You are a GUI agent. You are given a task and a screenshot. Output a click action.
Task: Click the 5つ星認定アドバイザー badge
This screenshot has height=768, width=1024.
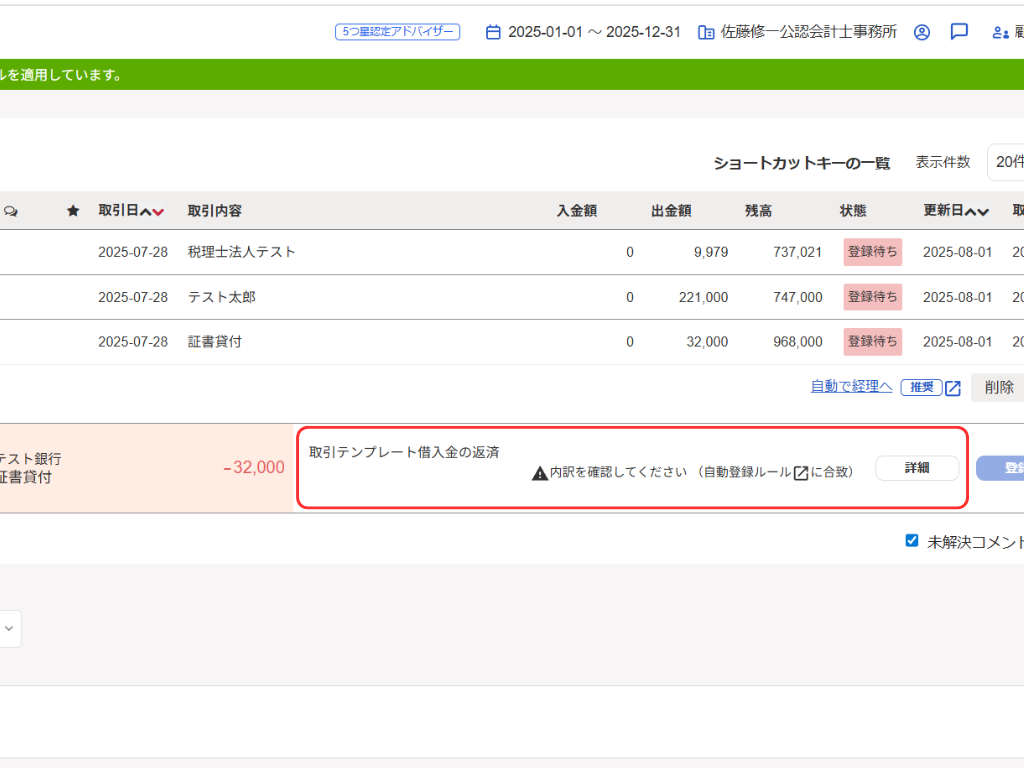(397, 32)
